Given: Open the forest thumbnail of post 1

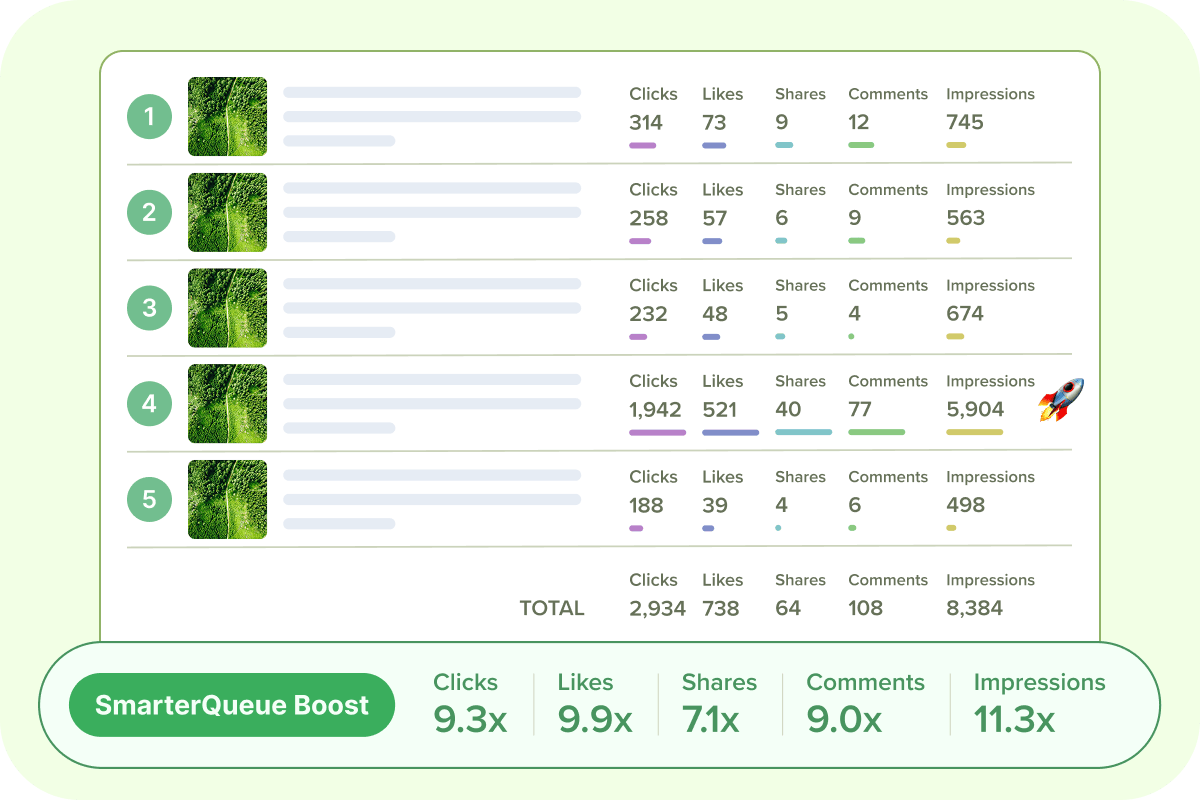Looking at the screenshot, I should coord(228,117).
